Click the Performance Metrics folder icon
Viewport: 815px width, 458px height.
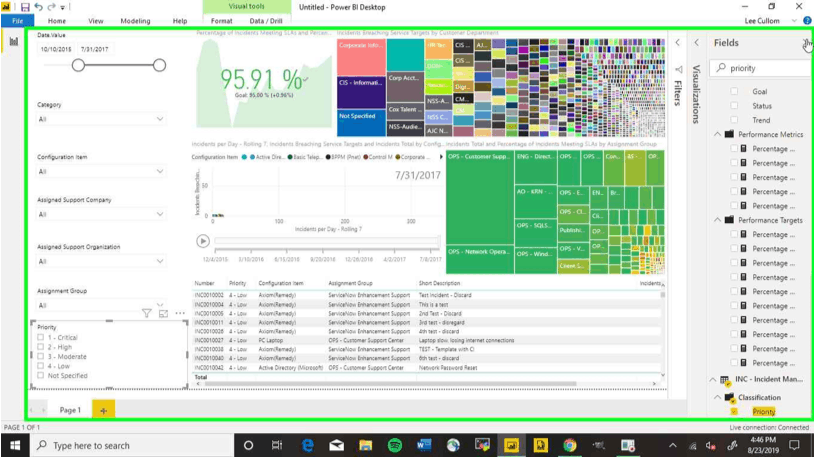(x=729, y=134)
